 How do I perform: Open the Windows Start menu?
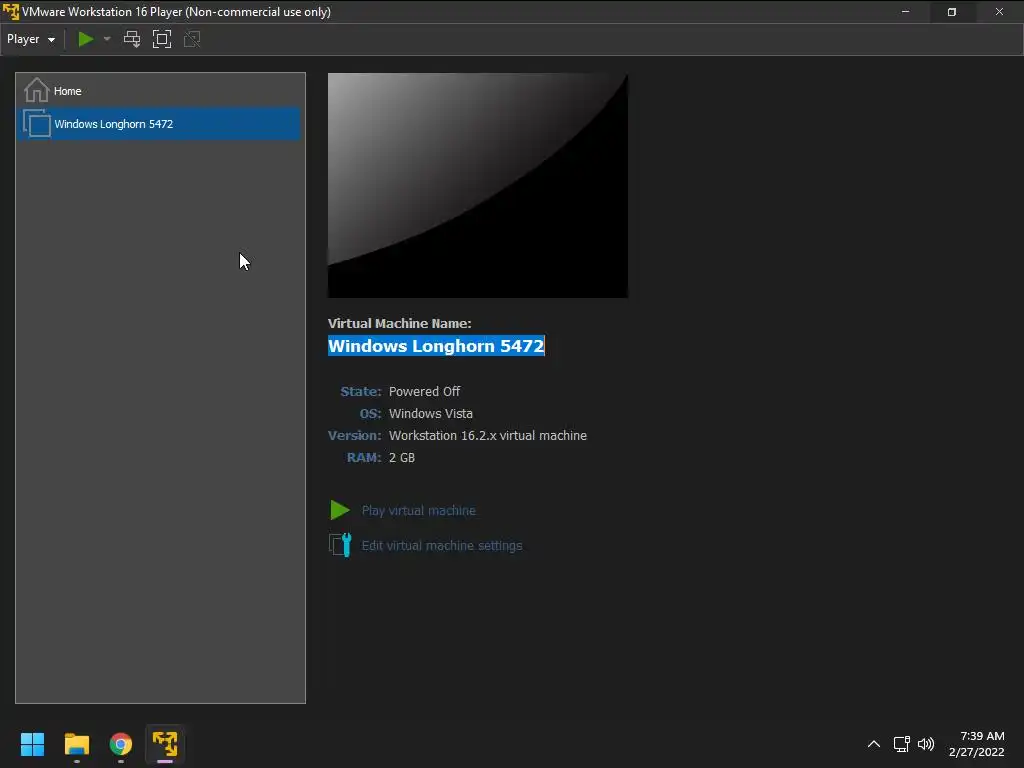pyautogui.click(x=32, y=744)
